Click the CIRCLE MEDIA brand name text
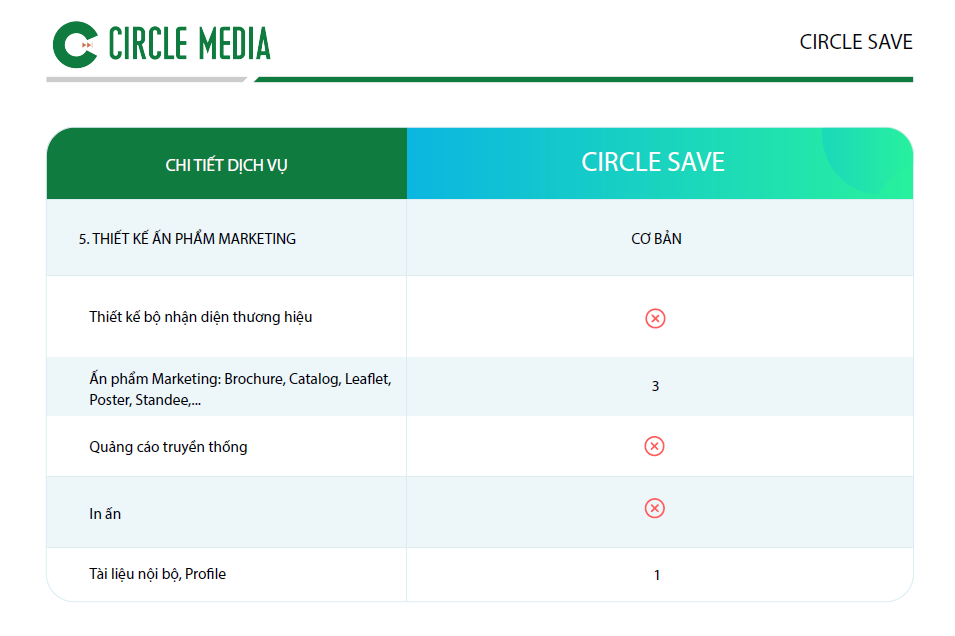 (x=189, y=44)
